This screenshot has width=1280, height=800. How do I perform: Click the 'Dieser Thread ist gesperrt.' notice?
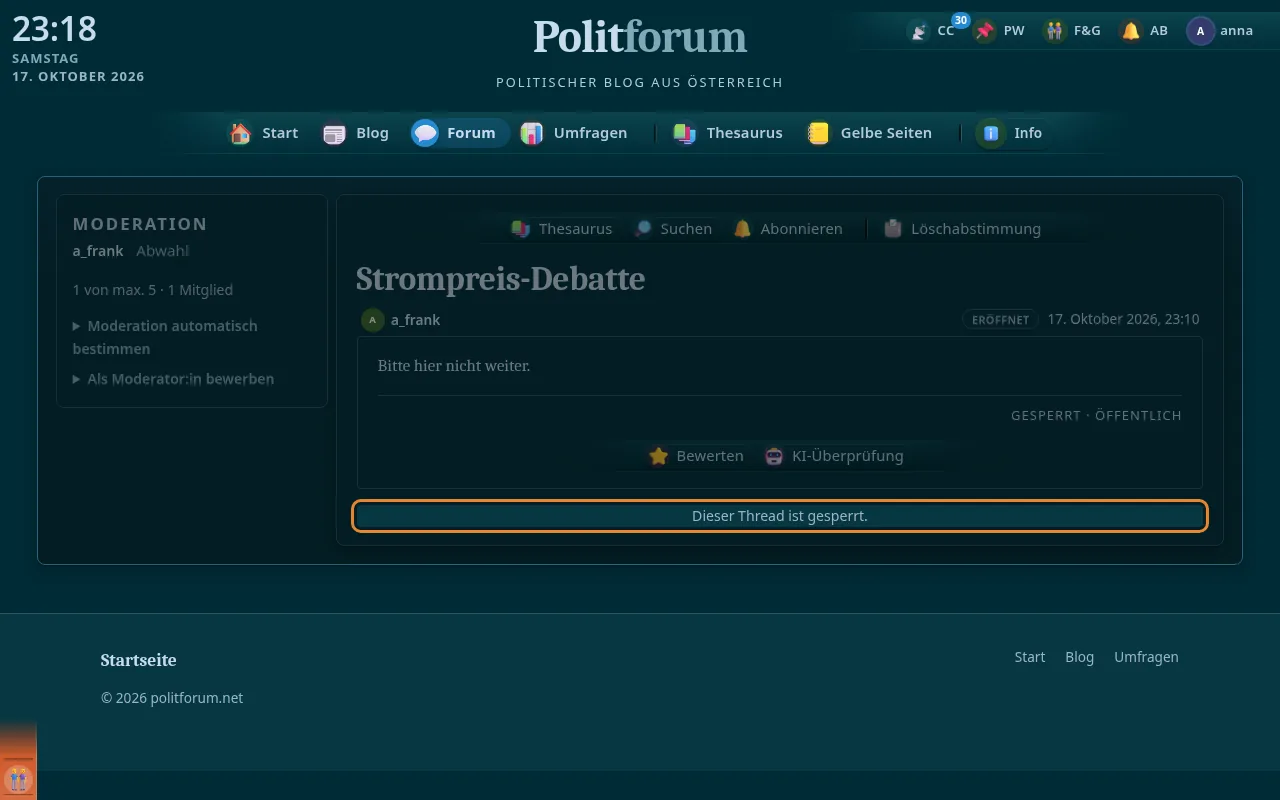(x=780, y=516)
